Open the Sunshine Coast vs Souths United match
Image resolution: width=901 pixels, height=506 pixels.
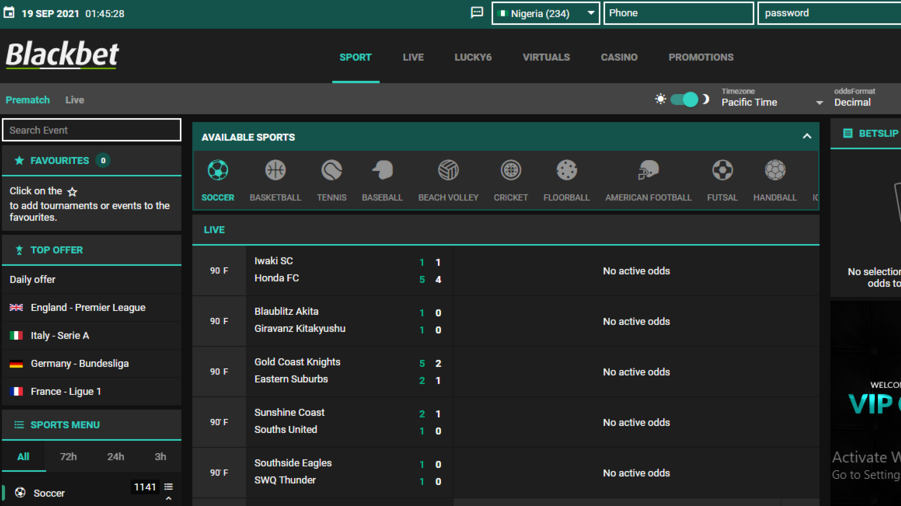506,422
